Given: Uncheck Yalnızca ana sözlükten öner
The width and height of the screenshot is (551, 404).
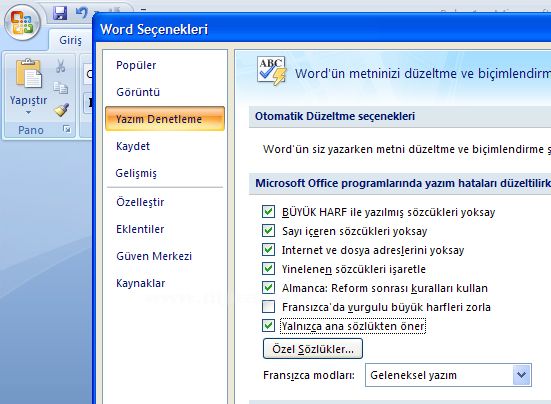Looking at the screenshot, I should tap(268, 326).
